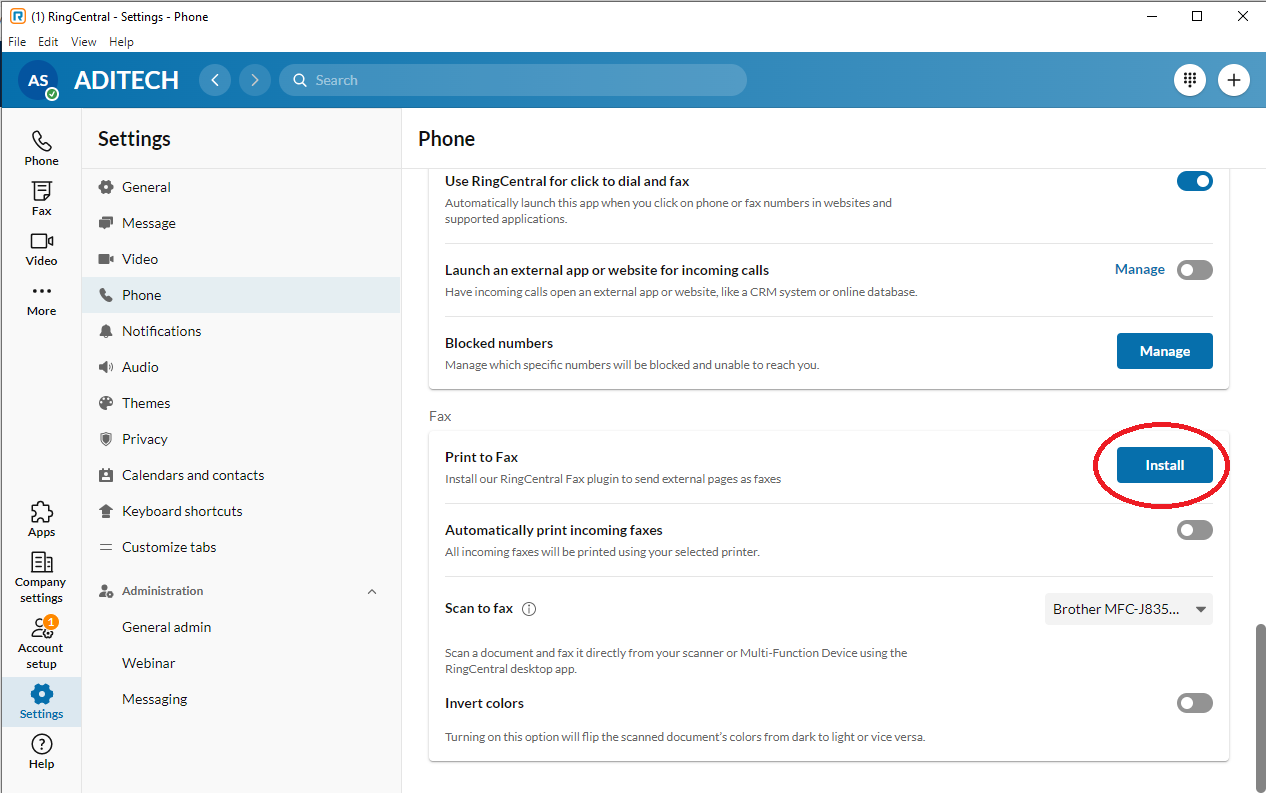
Task: Open the File menu
Action: 17,42
